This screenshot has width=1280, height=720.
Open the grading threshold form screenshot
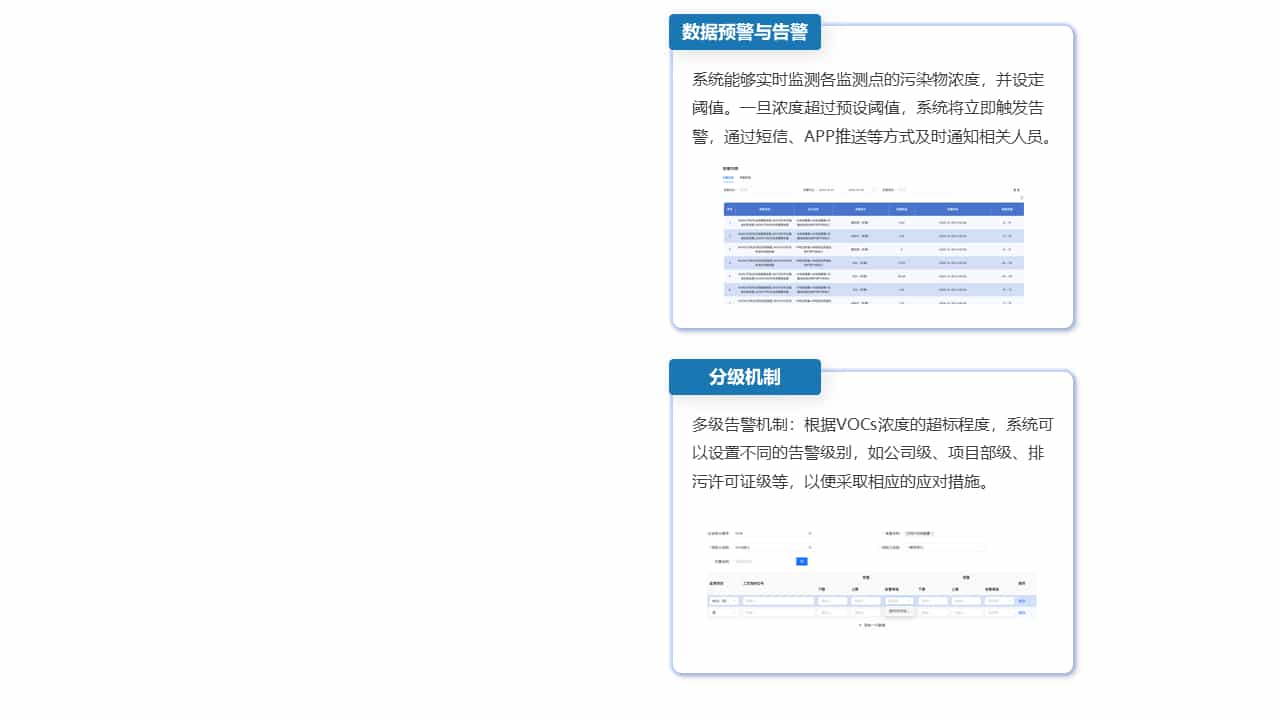(872, 578)
